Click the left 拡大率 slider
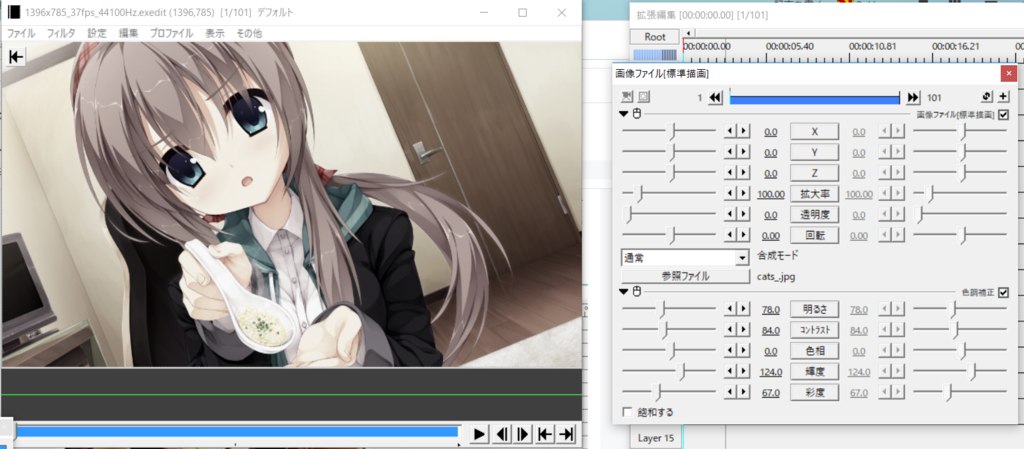The image size is (1024, 449). tap(669, 194)
